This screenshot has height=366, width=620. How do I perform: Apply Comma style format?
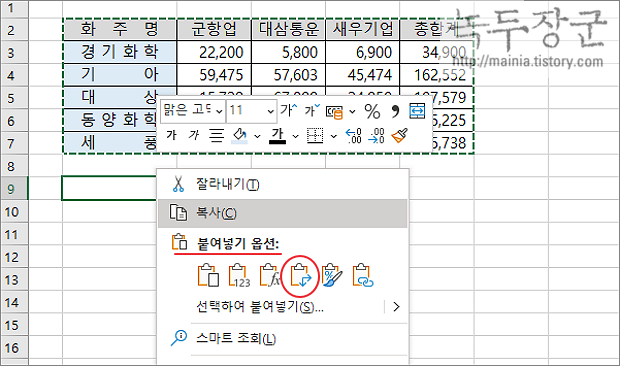[395, 111]
